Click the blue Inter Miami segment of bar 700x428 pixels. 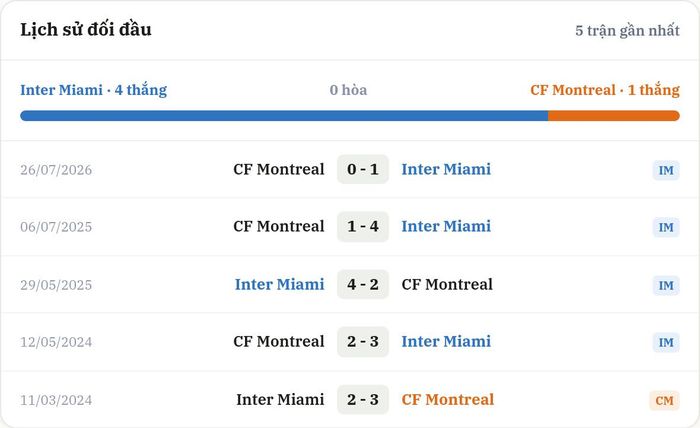[x=284, y=116]
